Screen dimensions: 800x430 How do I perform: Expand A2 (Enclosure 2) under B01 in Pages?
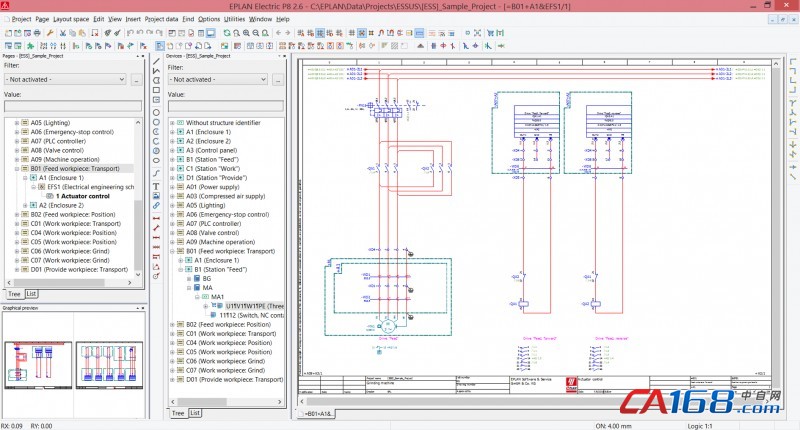pos(25,205)
